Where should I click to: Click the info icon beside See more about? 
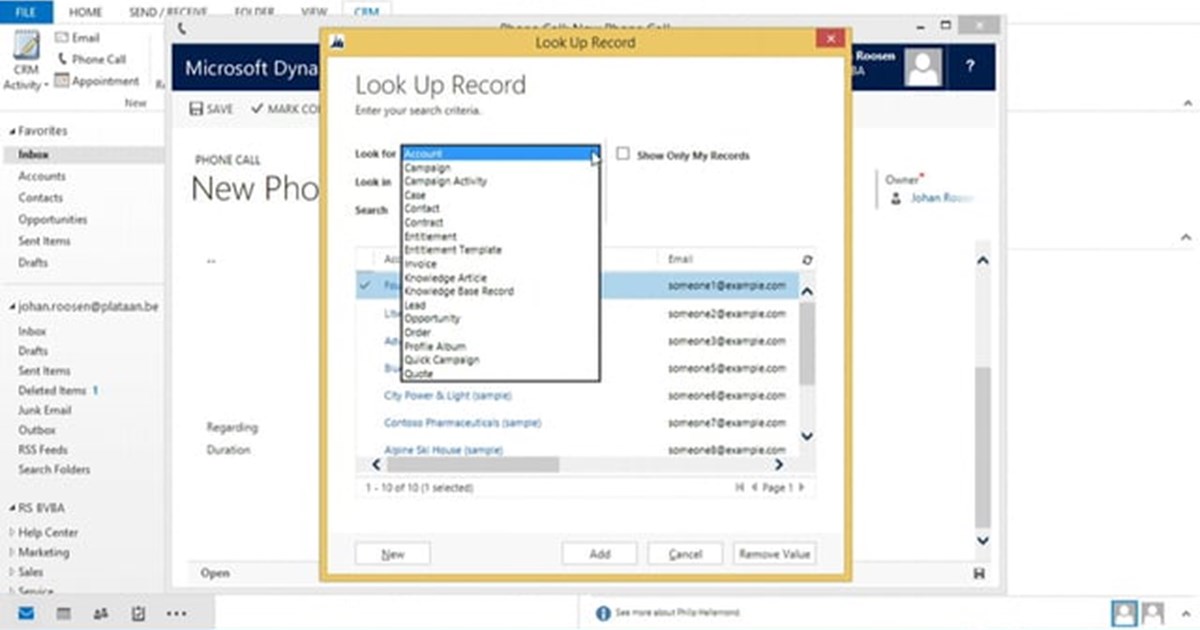tap(603, 614)
